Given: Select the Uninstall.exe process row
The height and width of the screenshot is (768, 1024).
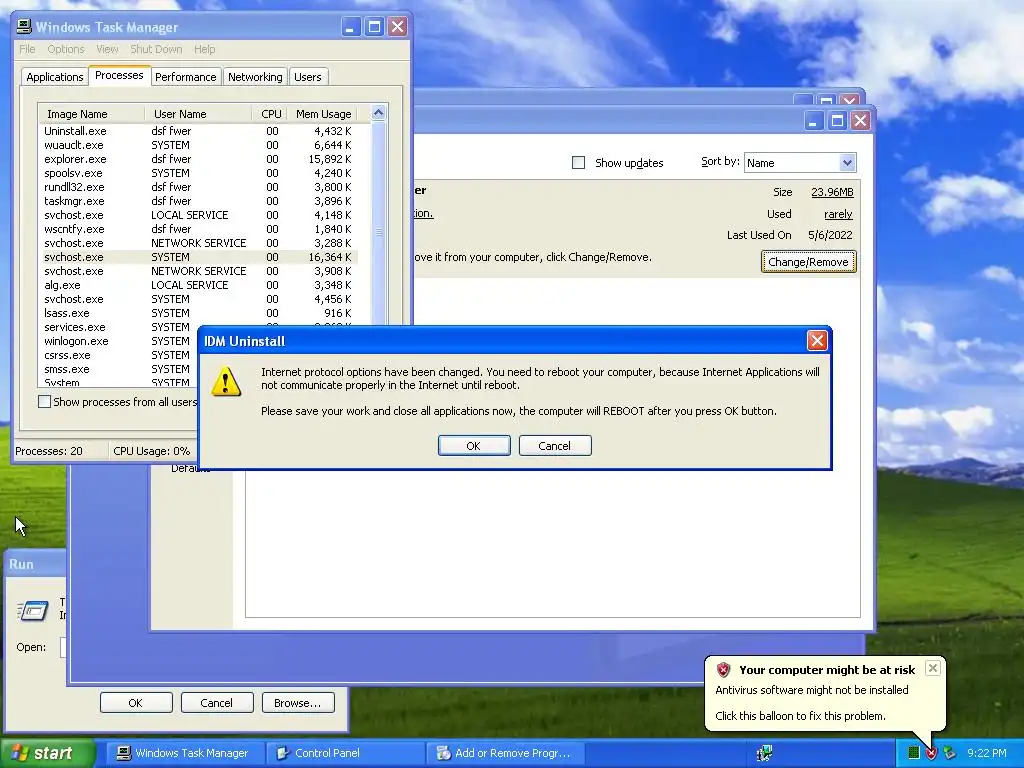Looking at the screenshot, I should (x=199, y=131).
